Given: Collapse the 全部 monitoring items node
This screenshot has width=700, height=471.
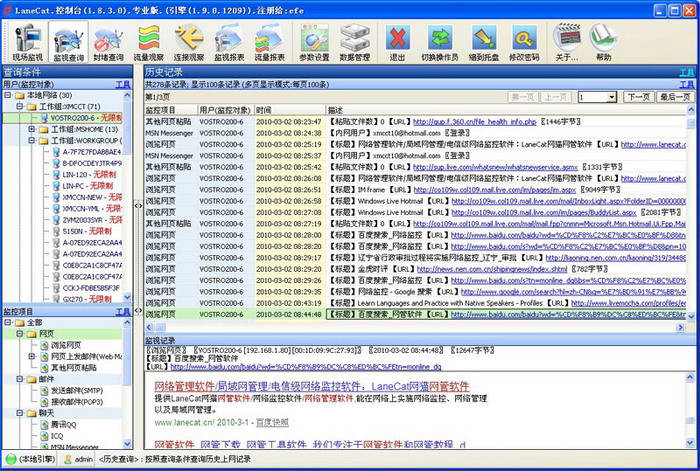Looking at the screenshot, I should (8, 322).
